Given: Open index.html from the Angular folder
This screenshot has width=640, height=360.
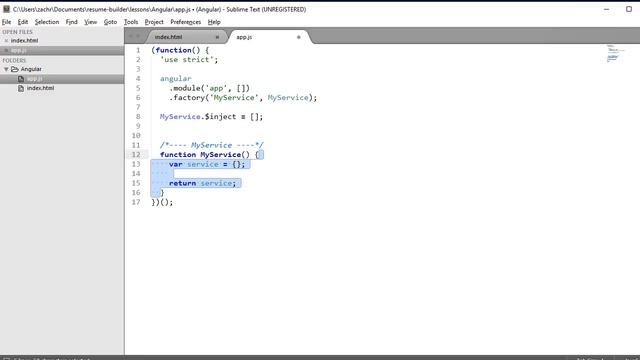Looking at the screenshot, I should [40, 88].
